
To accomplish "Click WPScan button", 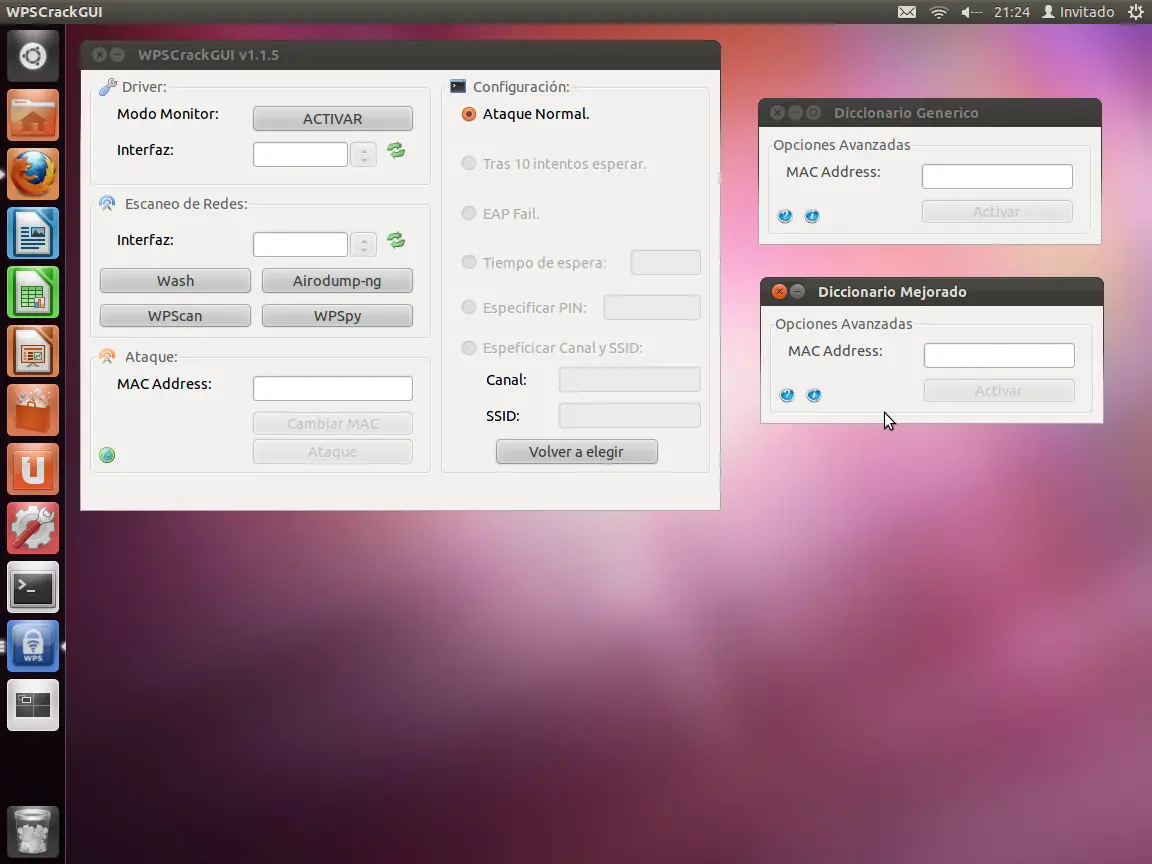I will pos(176,316).
